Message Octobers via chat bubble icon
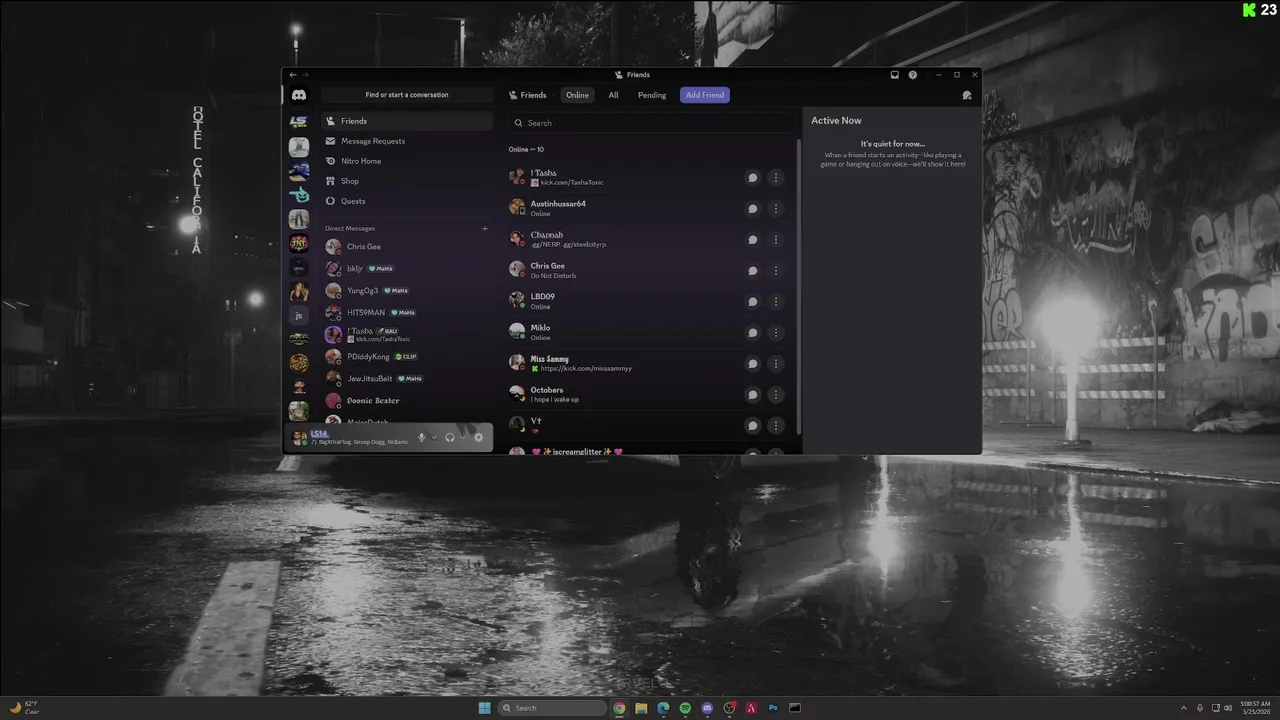Screen dimensions: 1280x720 click(x=753, y=395)
